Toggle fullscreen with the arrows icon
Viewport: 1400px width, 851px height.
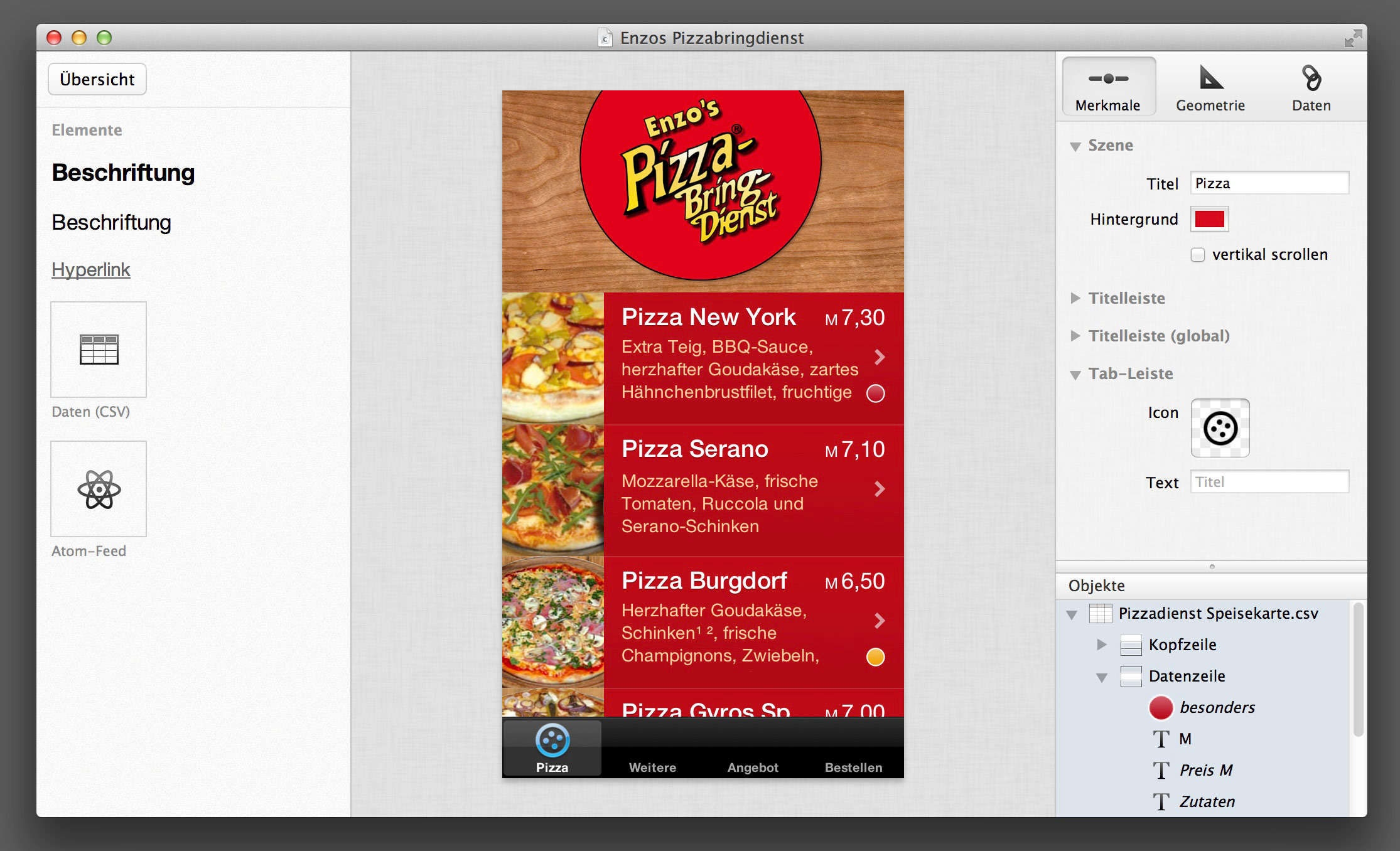[x=1352, y=38]
